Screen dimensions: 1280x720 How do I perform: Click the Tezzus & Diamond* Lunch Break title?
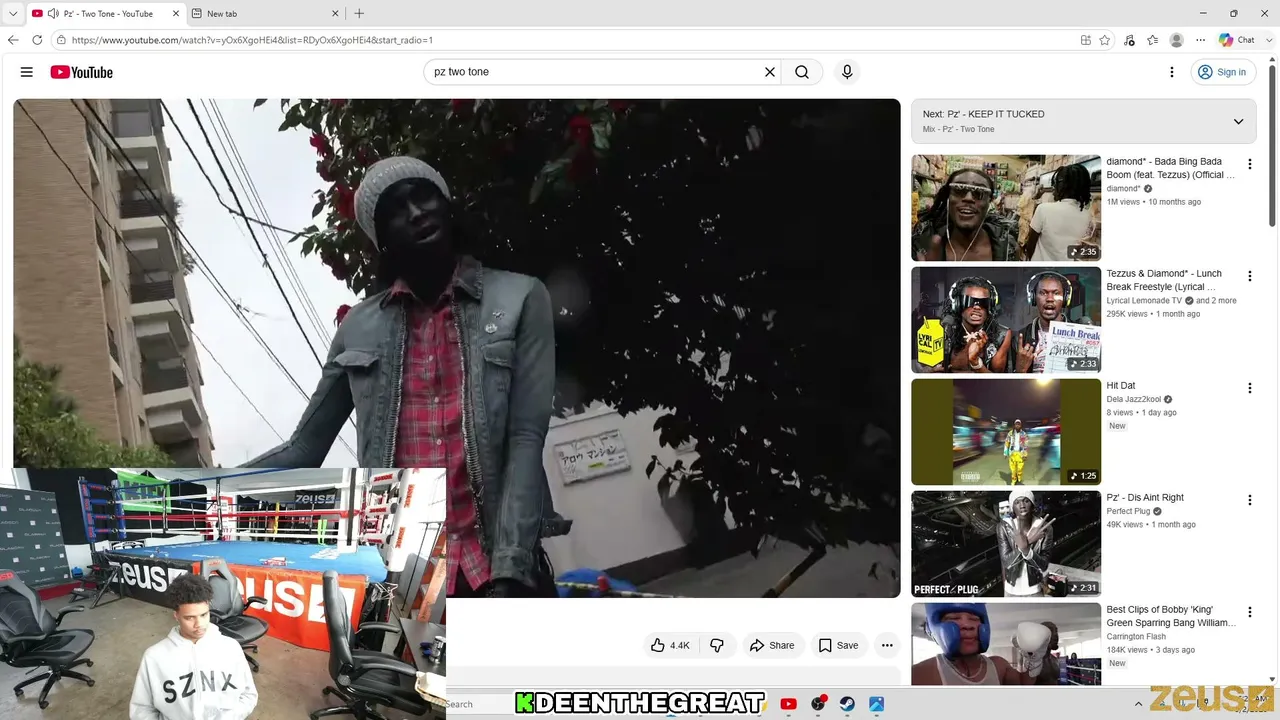click(1164, 280)
